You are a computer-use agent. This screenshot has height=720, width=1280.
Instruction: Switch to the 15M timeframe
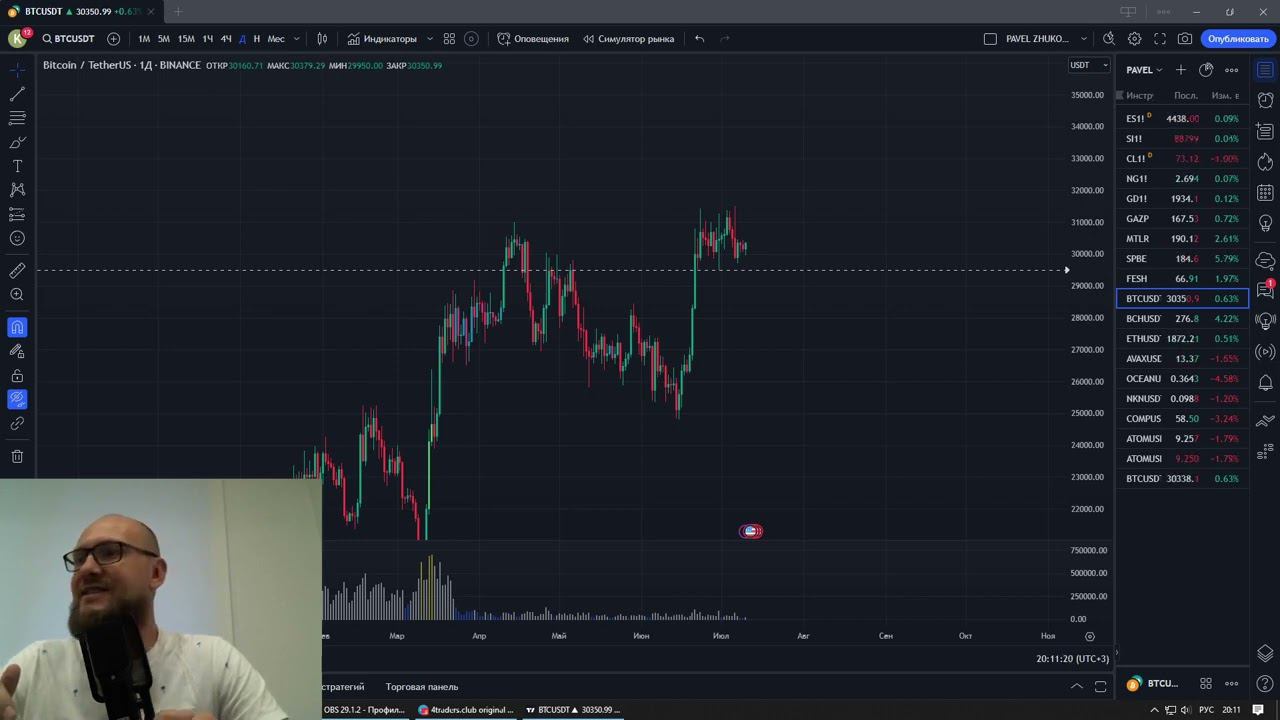click(x=186, y=39)
